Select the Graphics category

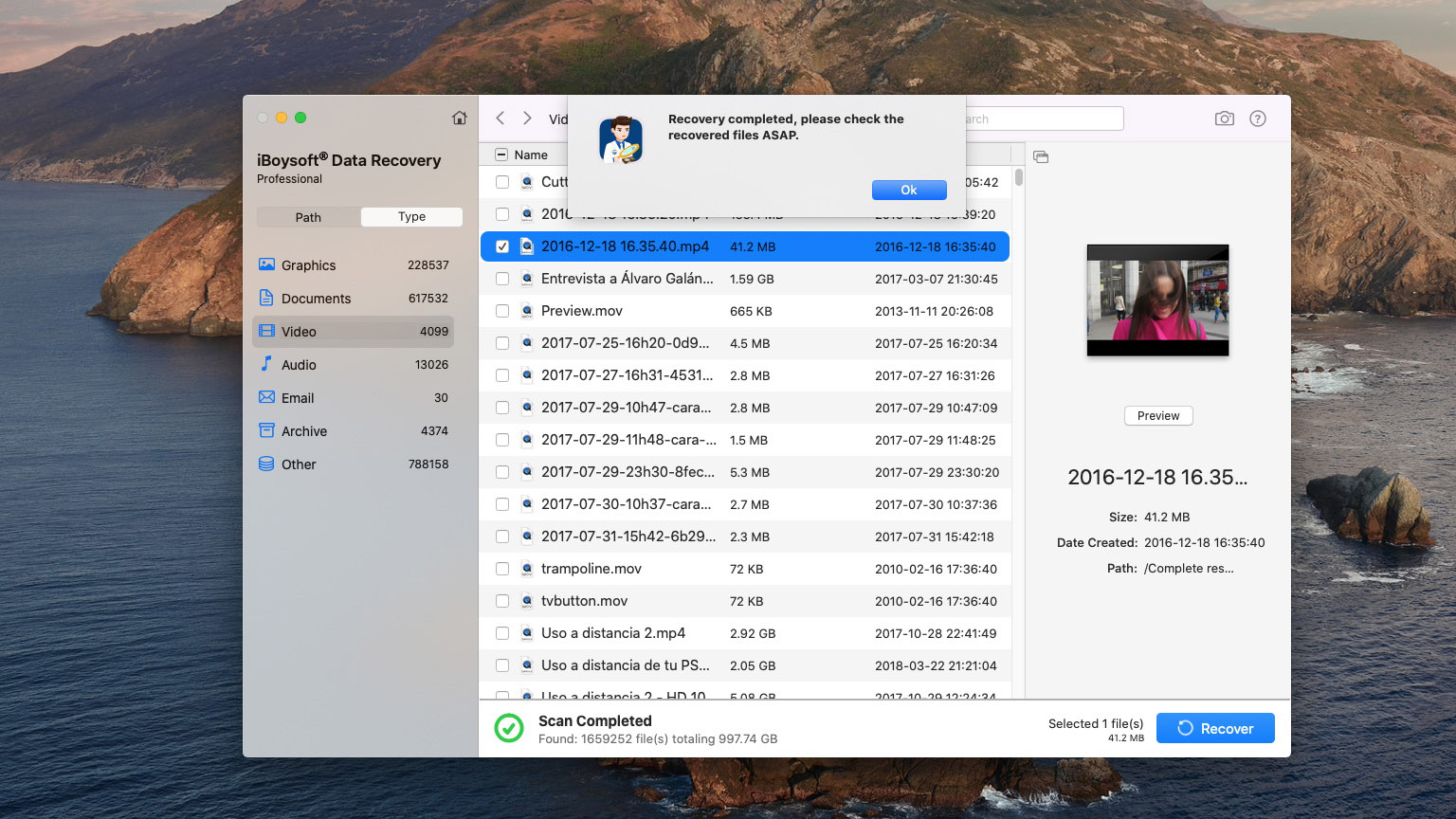click(x=354, y=265)
